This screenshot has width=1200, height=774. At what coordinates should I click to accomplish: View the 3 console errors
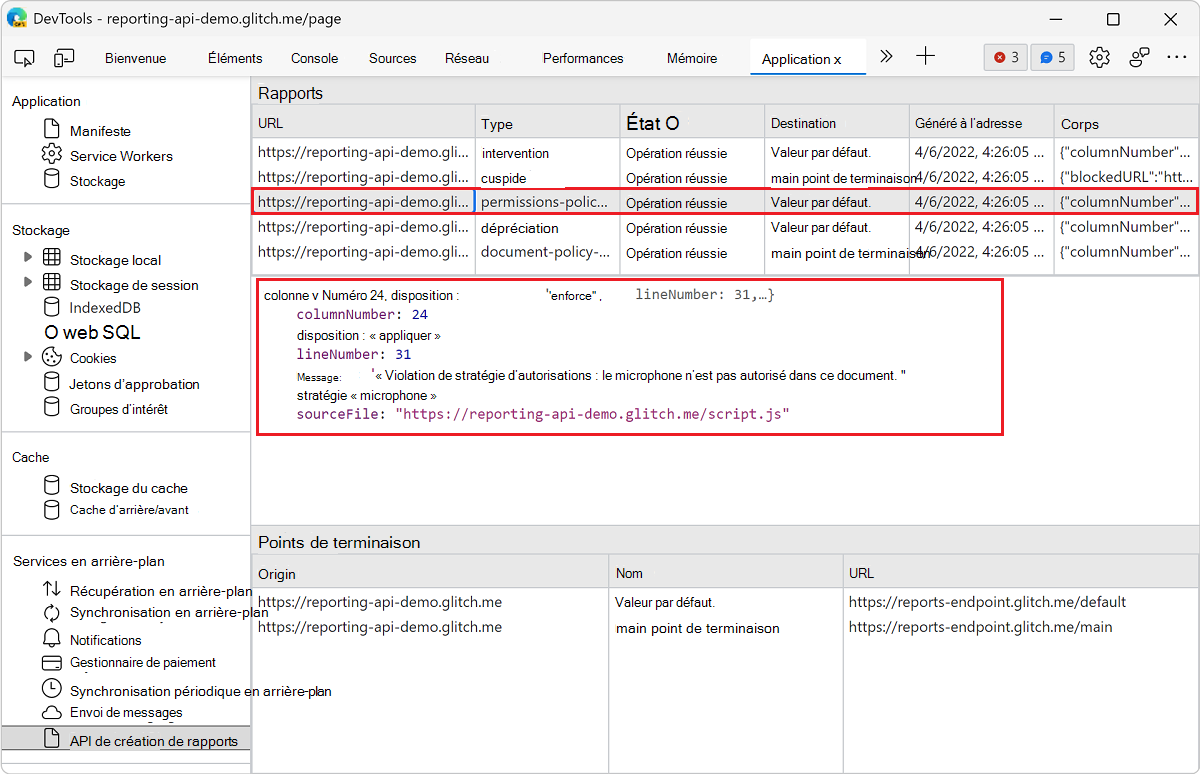point(1005,57)
